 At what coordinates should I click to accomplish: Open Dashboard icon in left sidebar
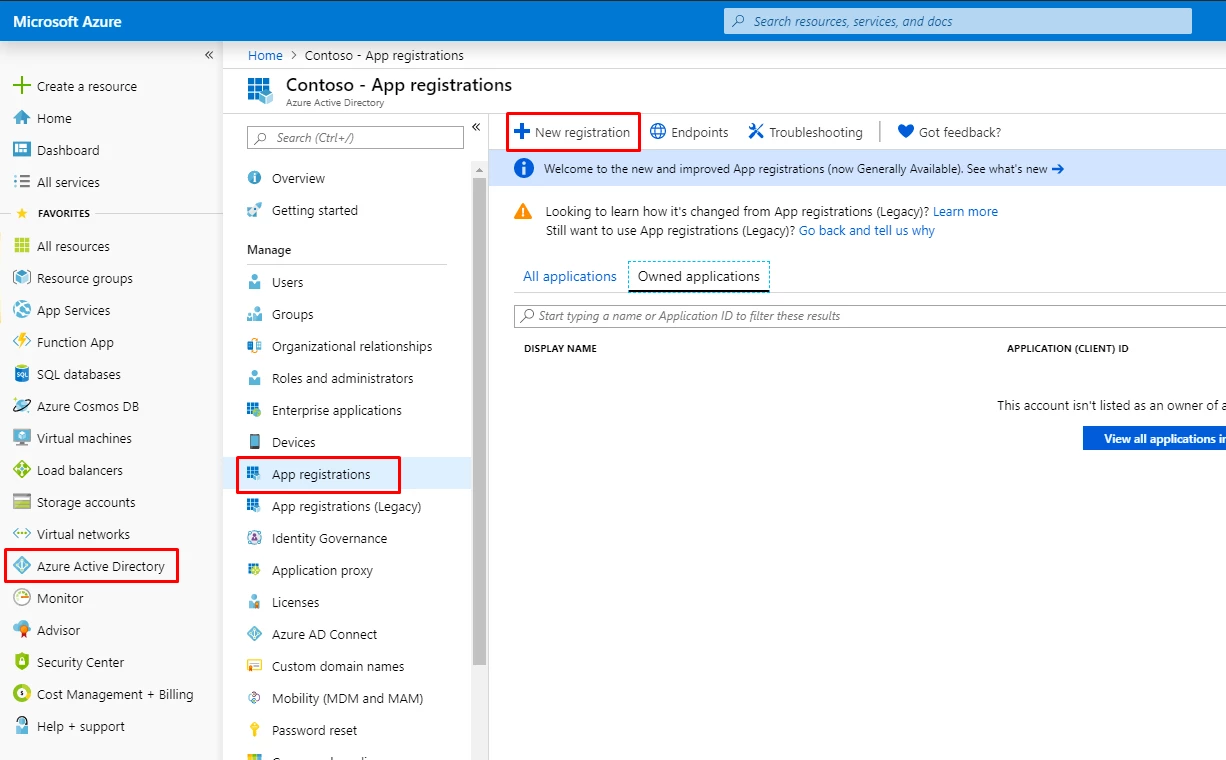(x=21, y=150)
